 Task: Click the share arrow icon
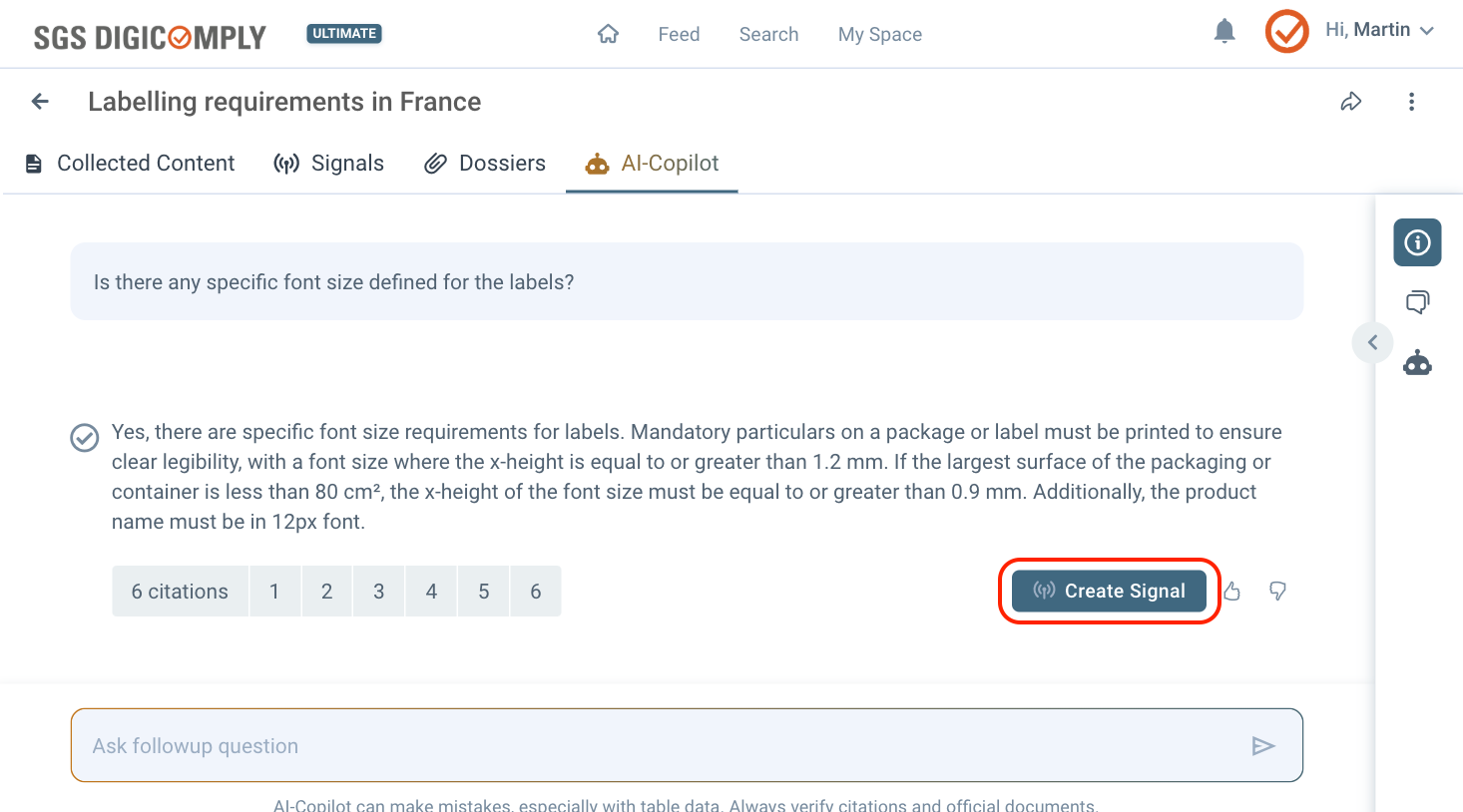pyautogui.click(x=1351, y=102)
